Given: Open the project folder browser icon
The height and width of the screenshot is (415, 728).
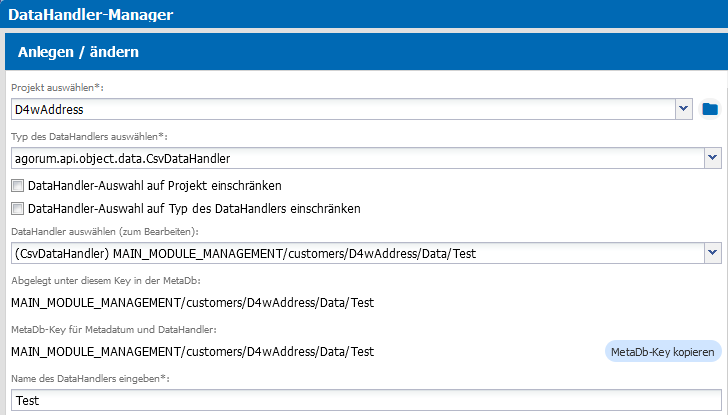Looking at the screenshot, I should click(710, 109).
